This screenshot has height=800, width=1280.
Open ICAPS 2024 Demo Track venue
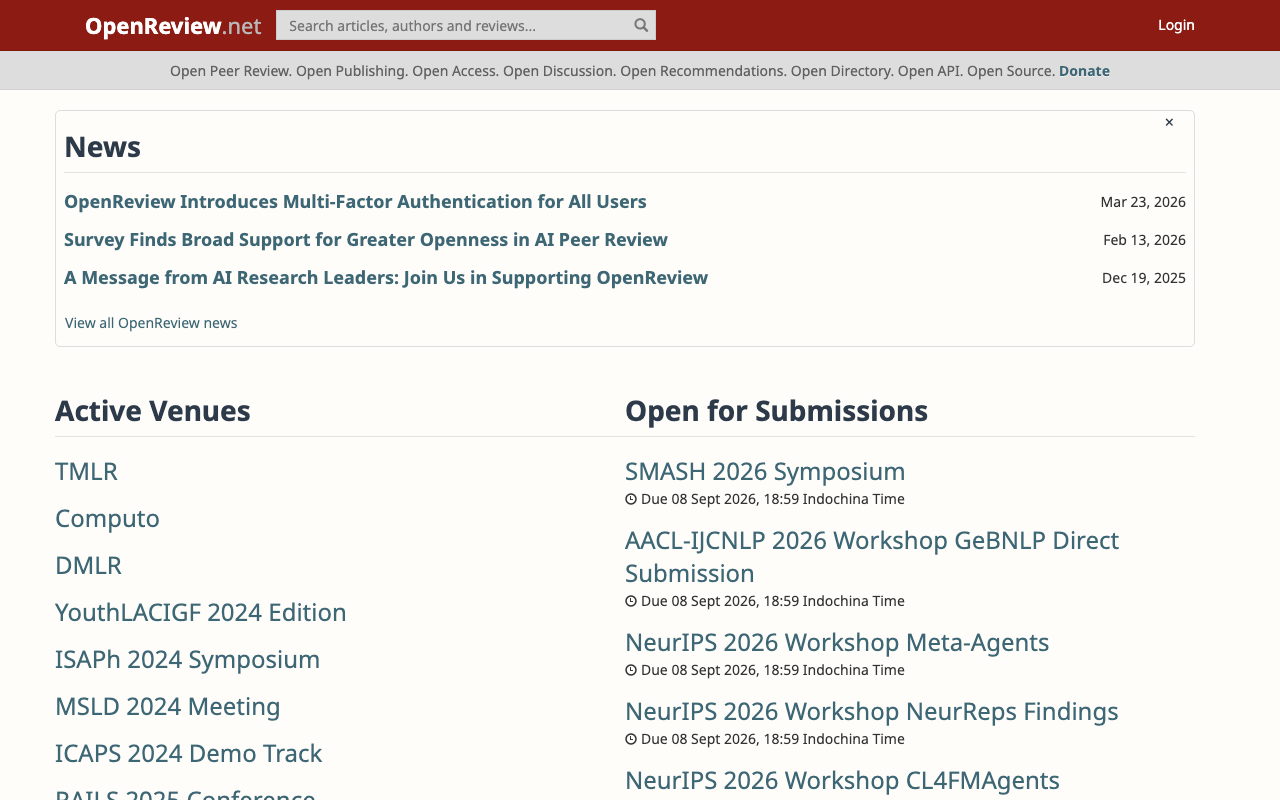189,753
